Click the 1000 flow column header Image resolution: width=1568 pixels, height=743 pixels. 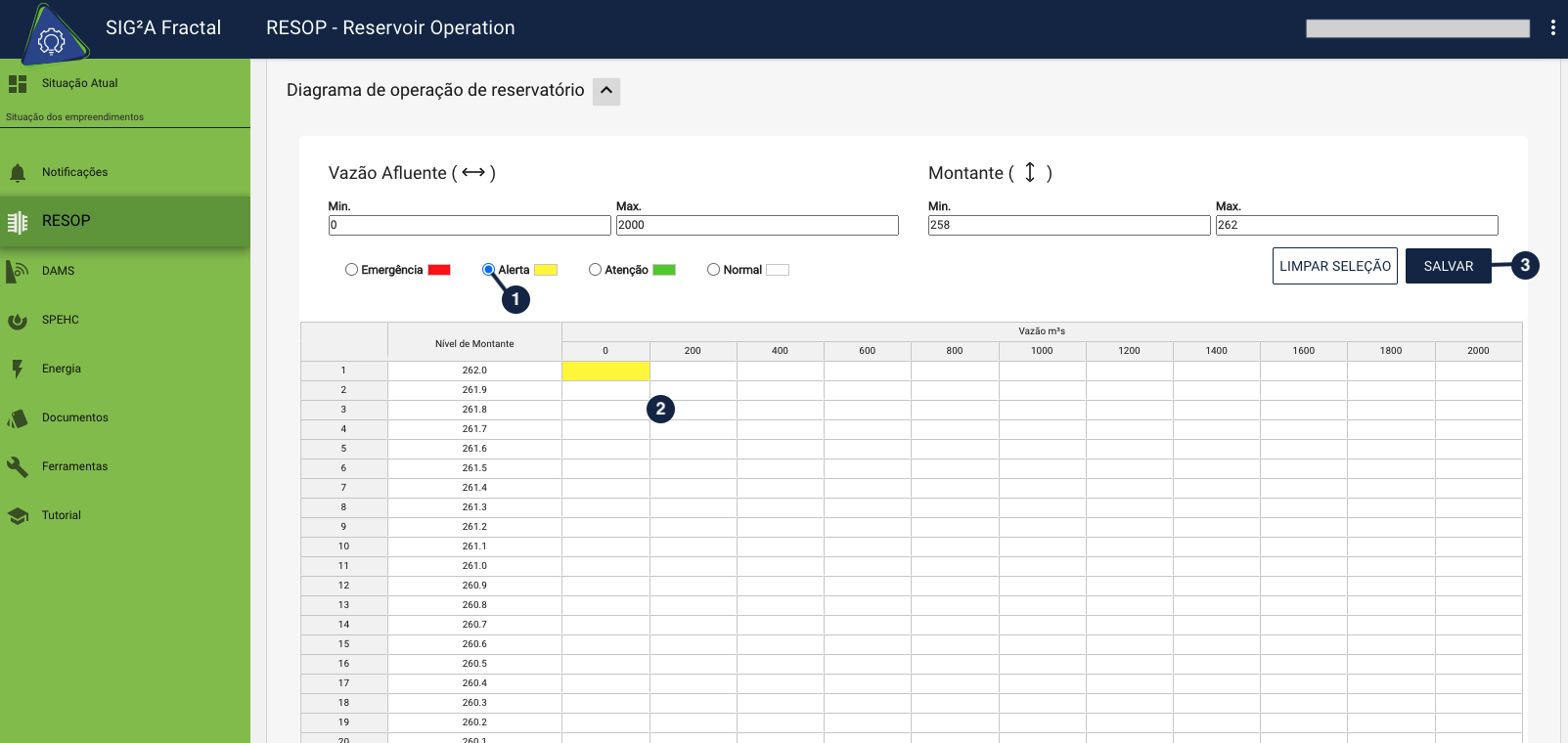tap(1042, 351)
